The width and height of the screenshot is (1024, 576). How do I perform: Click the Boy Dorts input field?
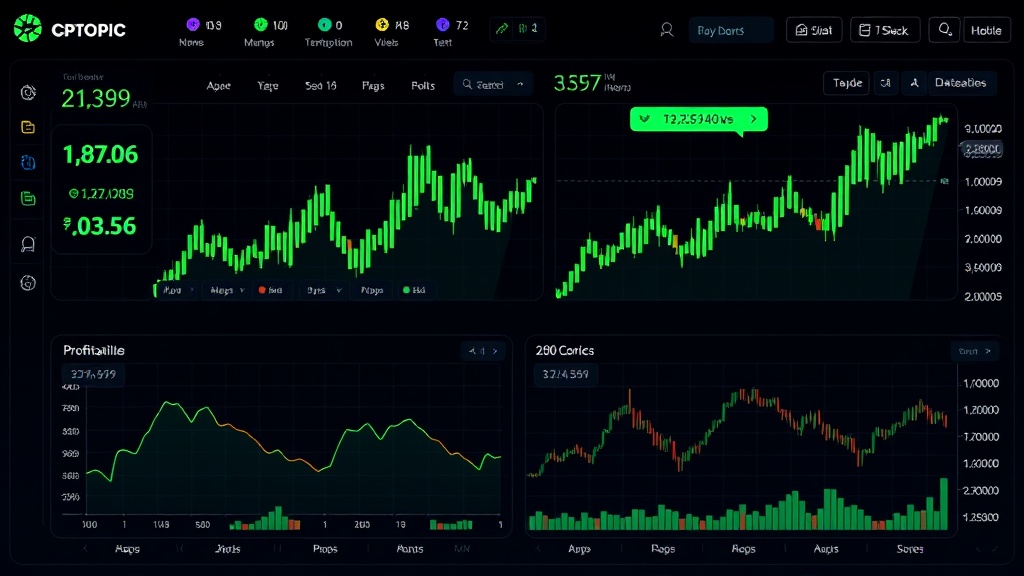coord(731,30)
